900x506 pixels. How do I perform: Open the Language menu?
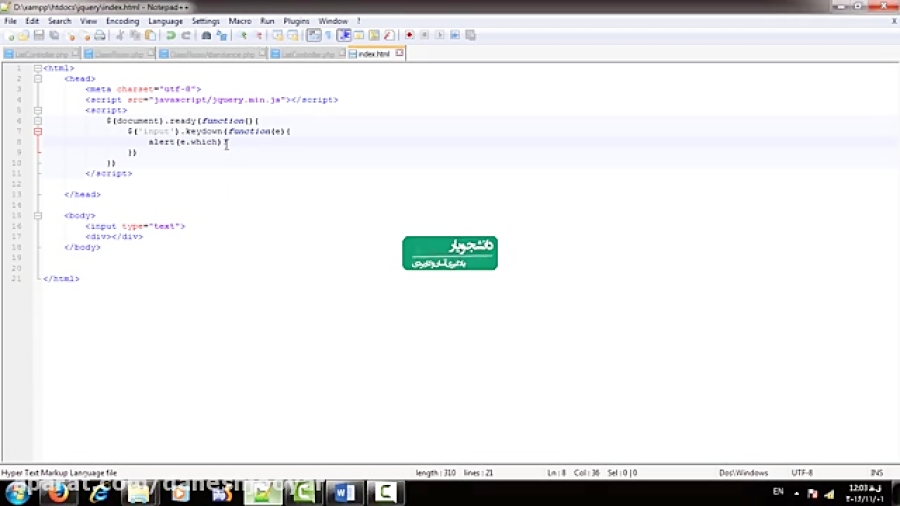[x=165, y=21]
